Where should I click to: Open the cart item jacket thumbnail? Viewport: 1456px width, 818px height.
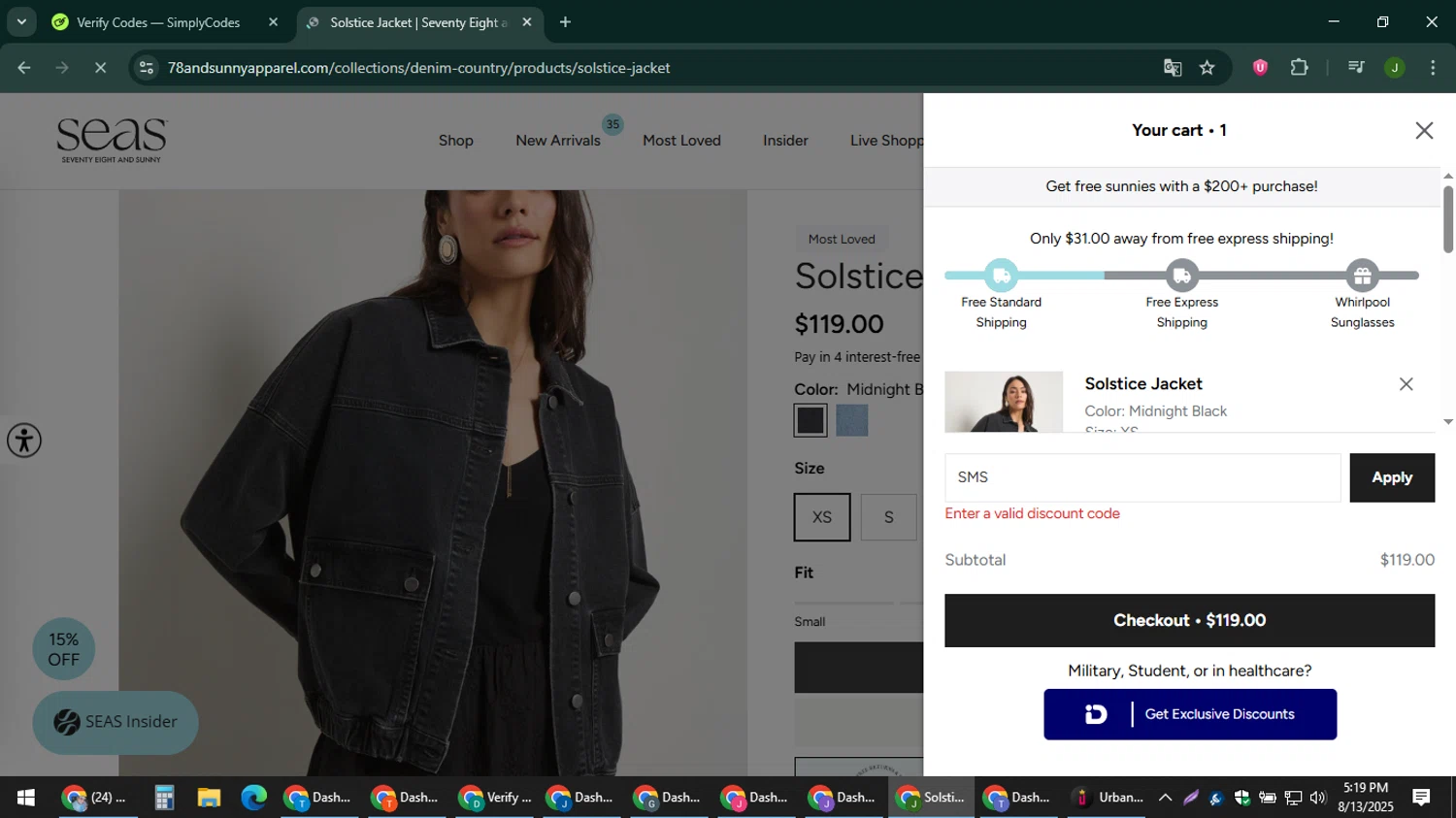click(1004, 402)
